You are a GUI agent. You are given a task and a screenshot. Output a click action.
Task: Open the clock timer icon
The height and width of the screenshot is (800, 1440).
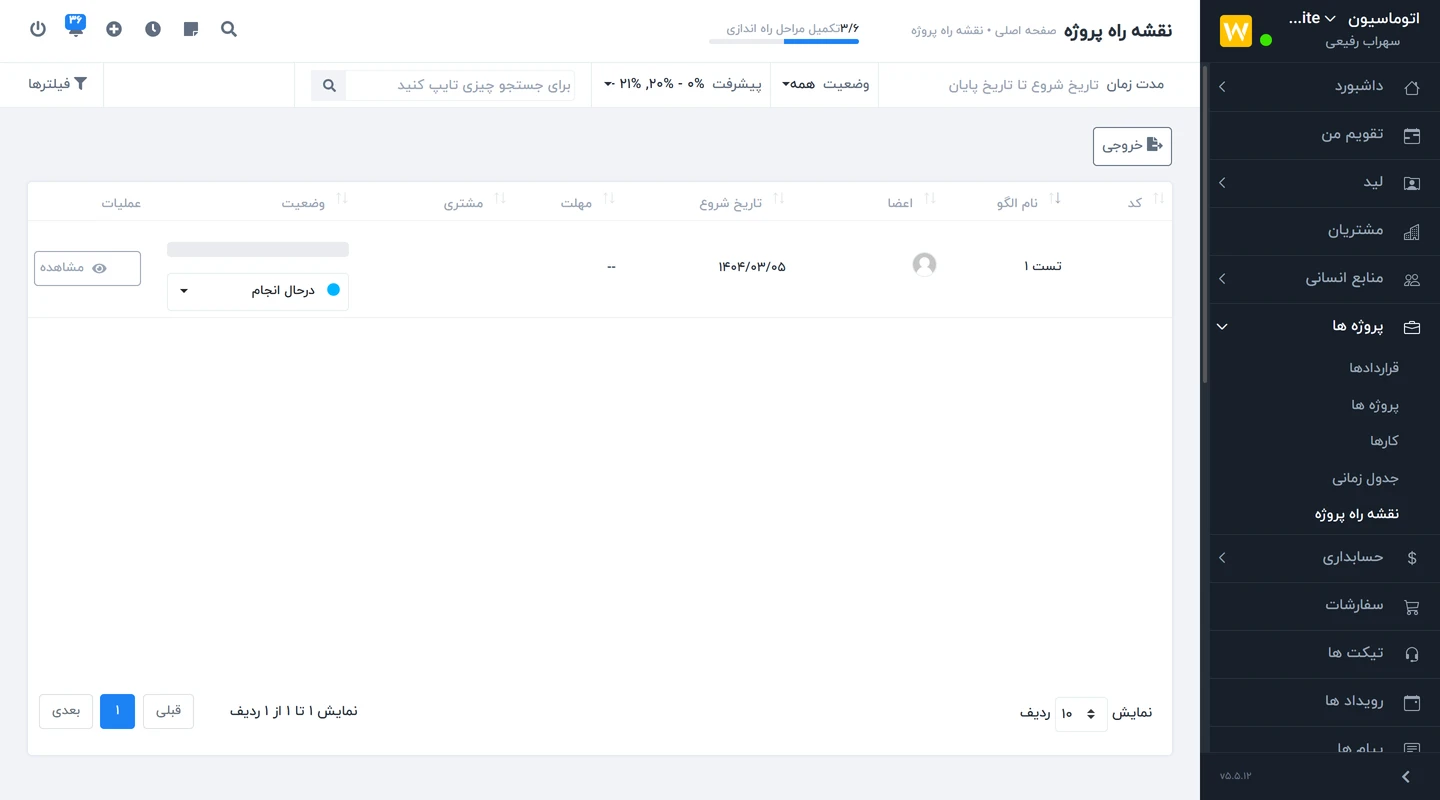coord(153,29)
